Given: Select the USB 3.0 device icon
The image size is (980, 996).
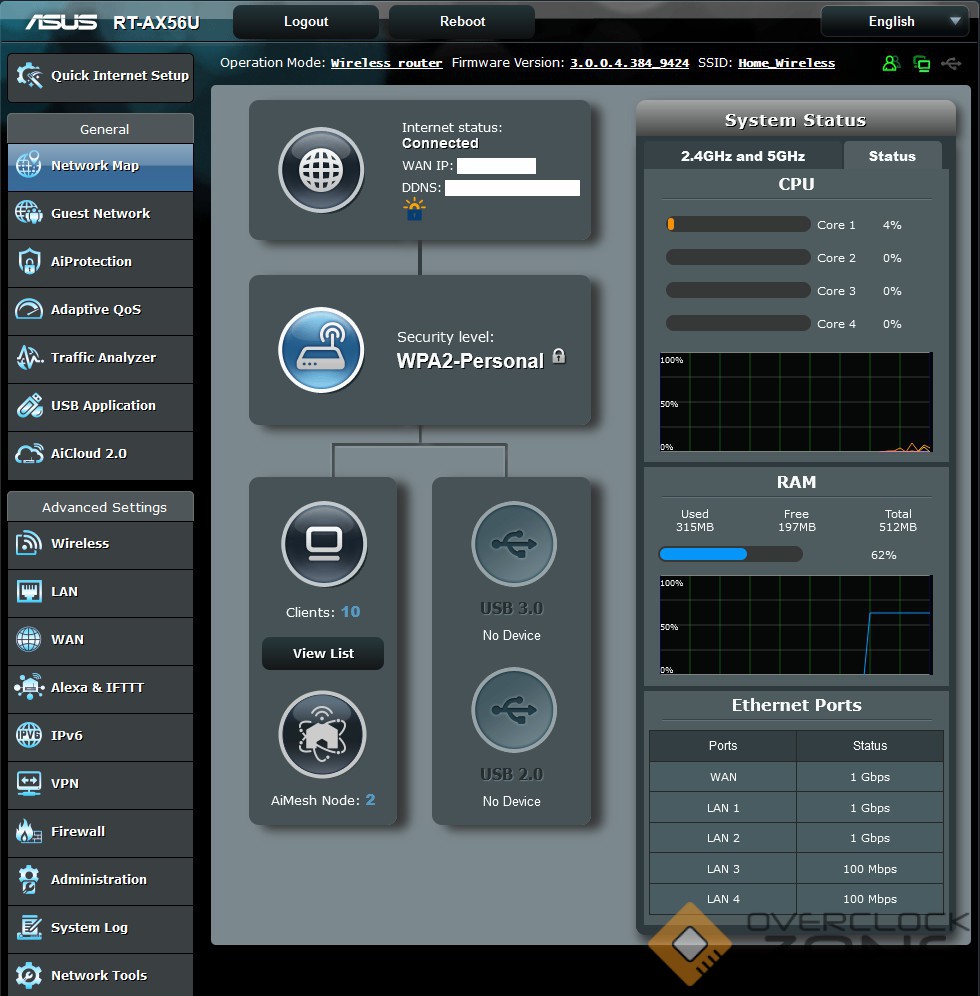Looking at the screenshot, I should 513,544.
